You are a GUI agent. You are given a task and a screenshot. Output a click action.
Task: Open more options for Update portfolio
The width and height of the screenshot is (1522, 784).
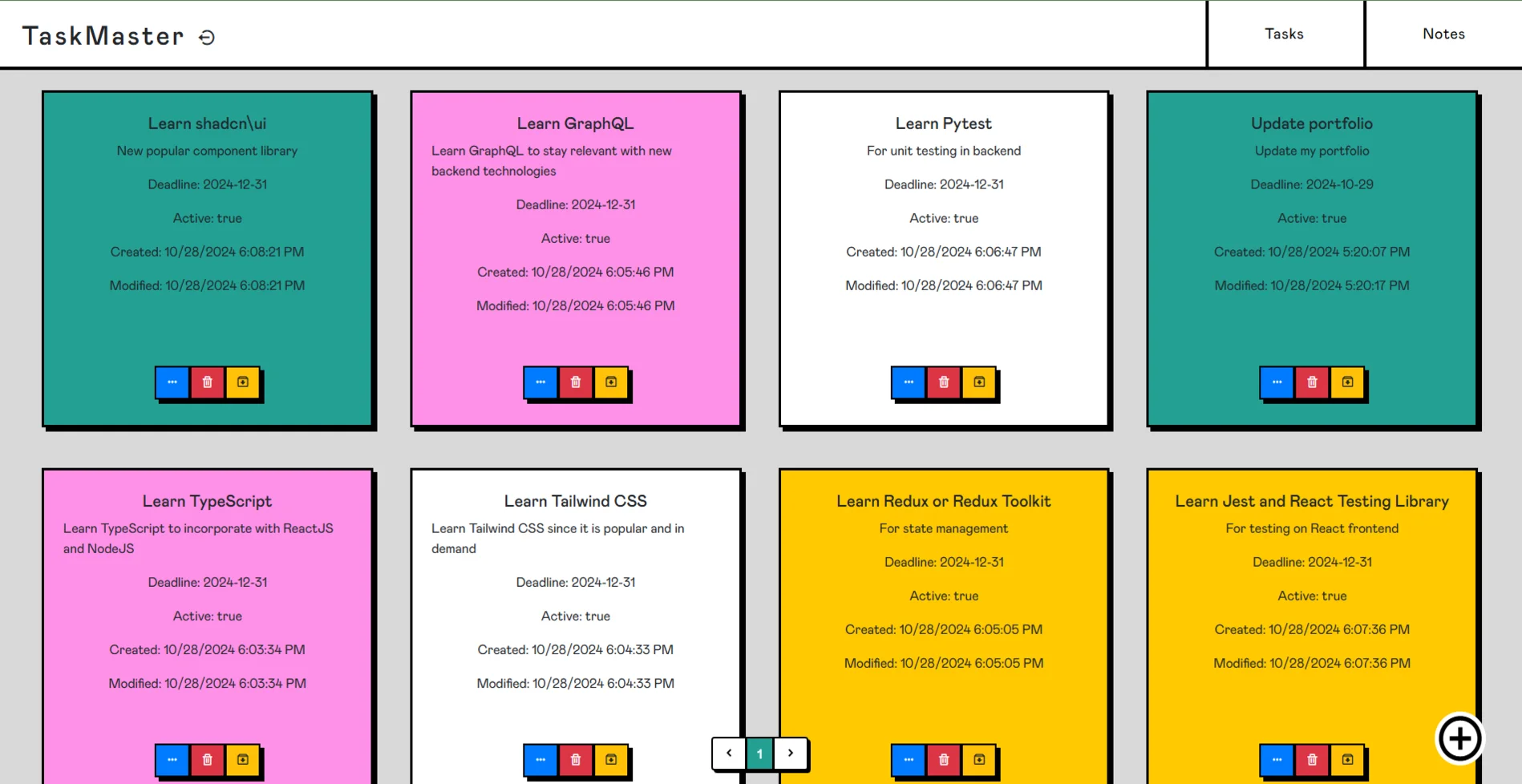point(1277,382)
